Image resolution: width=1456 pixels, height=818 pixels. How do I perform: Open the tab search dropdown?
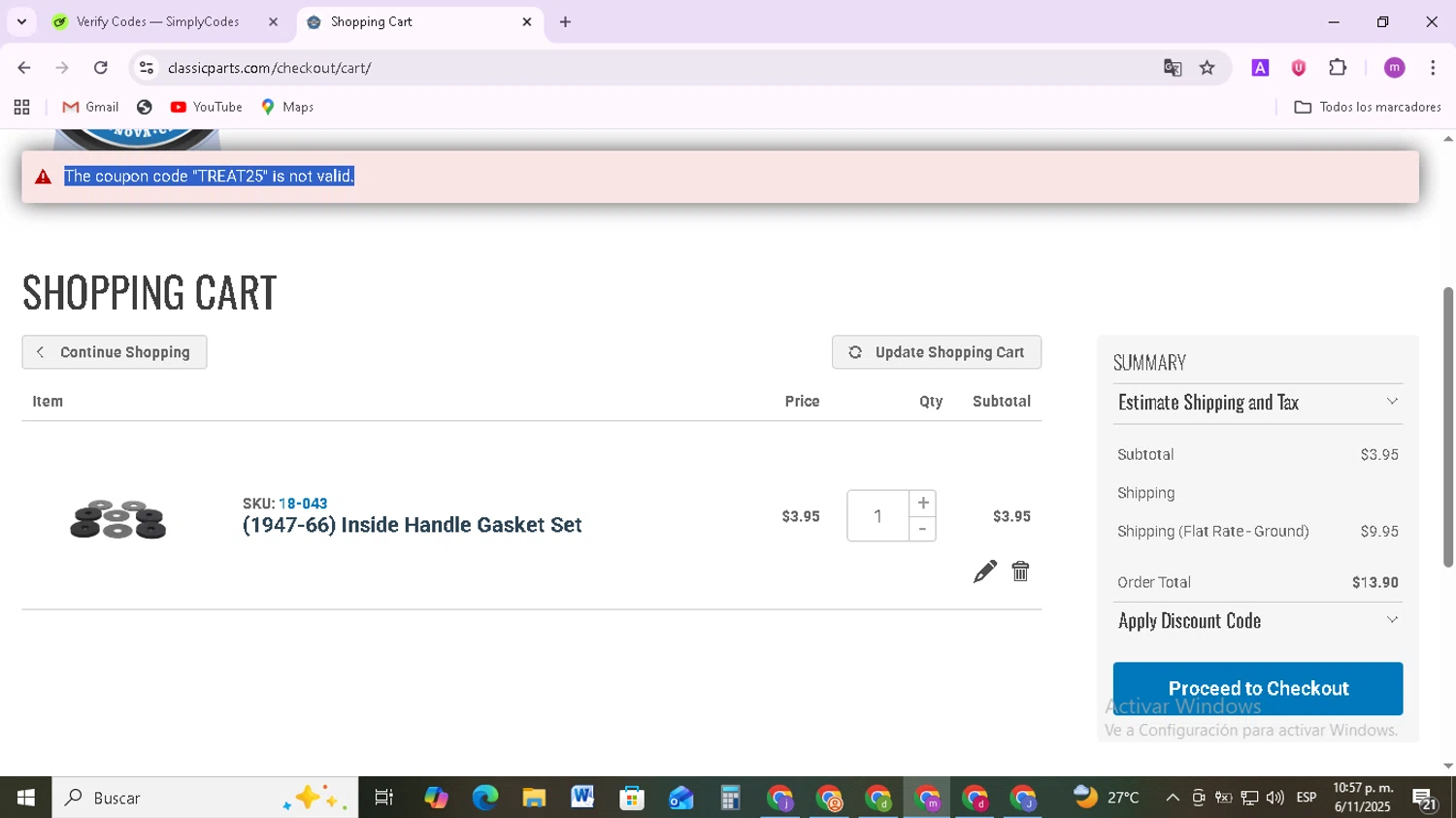(x=21, y=21)
